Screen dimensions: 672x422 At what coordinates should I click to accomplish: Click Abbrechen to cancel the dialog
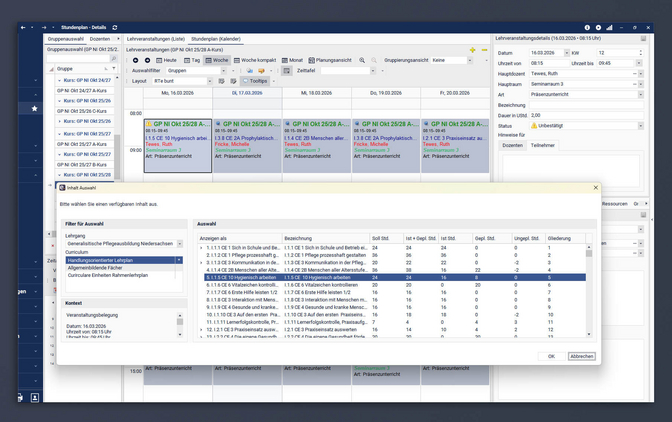point(581,356)
